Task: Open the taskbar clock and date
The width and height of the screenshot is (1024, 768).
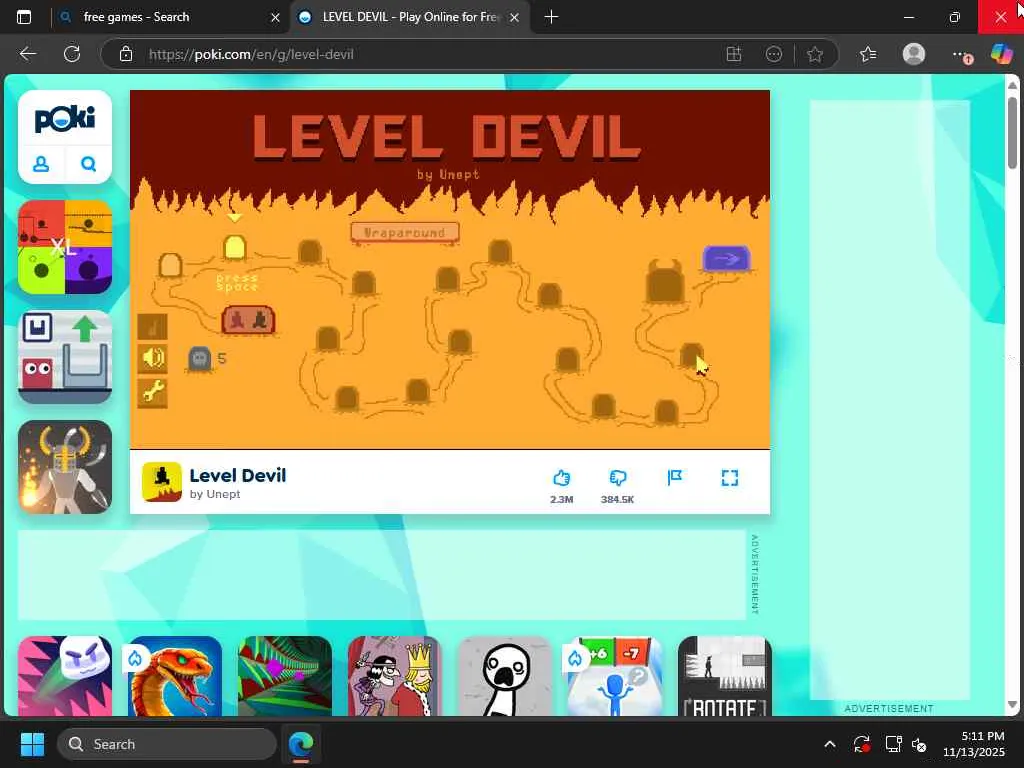Action: 974,744
